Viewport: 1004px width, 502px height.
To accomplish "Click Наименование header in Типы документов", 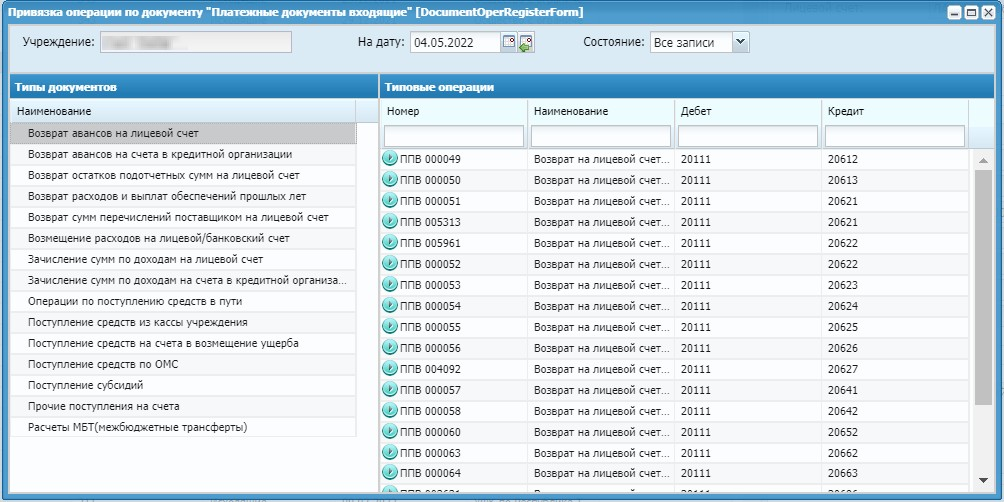I will tap(183, 111).
